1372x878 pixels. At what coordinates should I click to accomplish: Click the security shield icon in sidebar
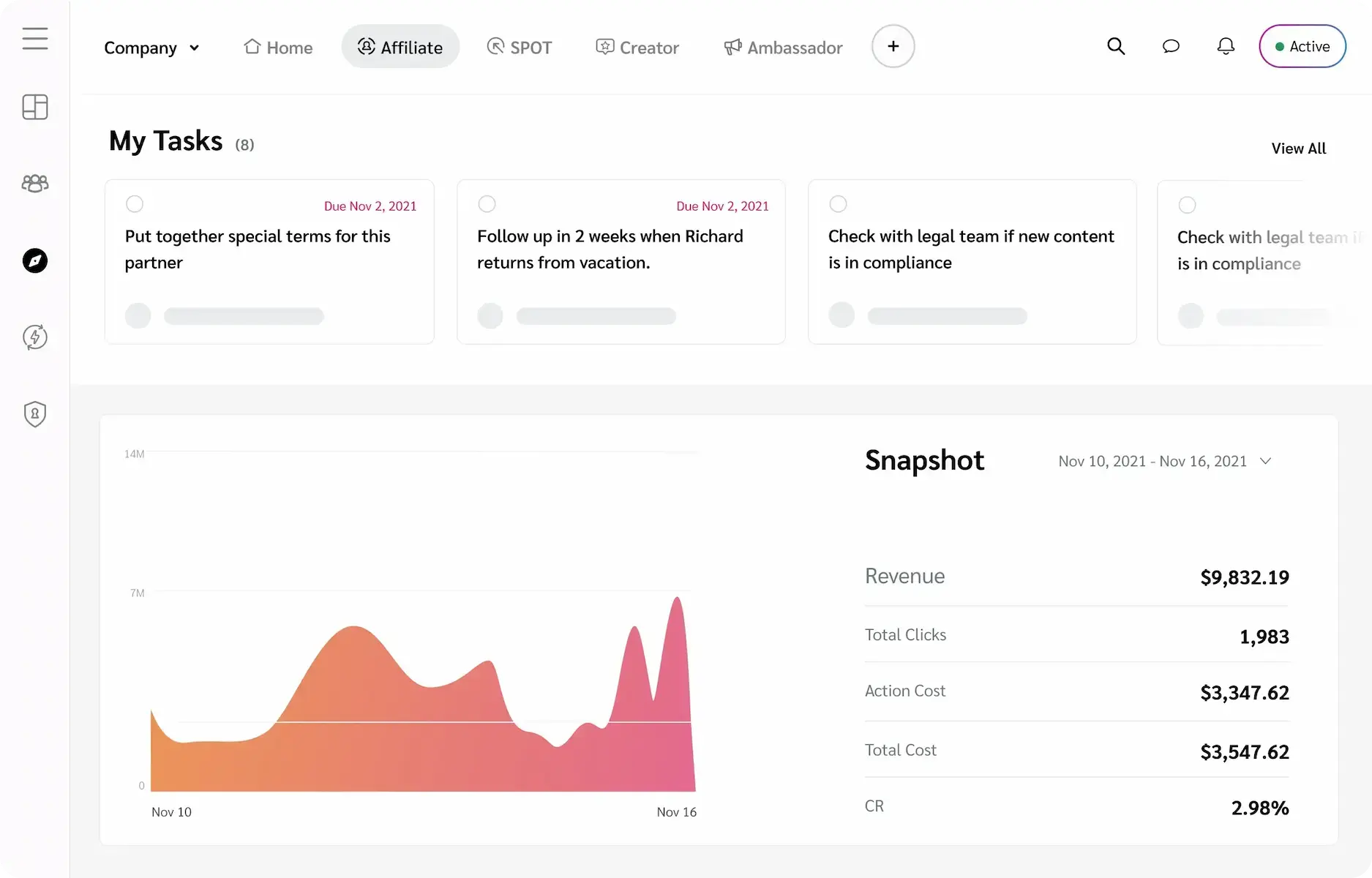click(34, 413)
